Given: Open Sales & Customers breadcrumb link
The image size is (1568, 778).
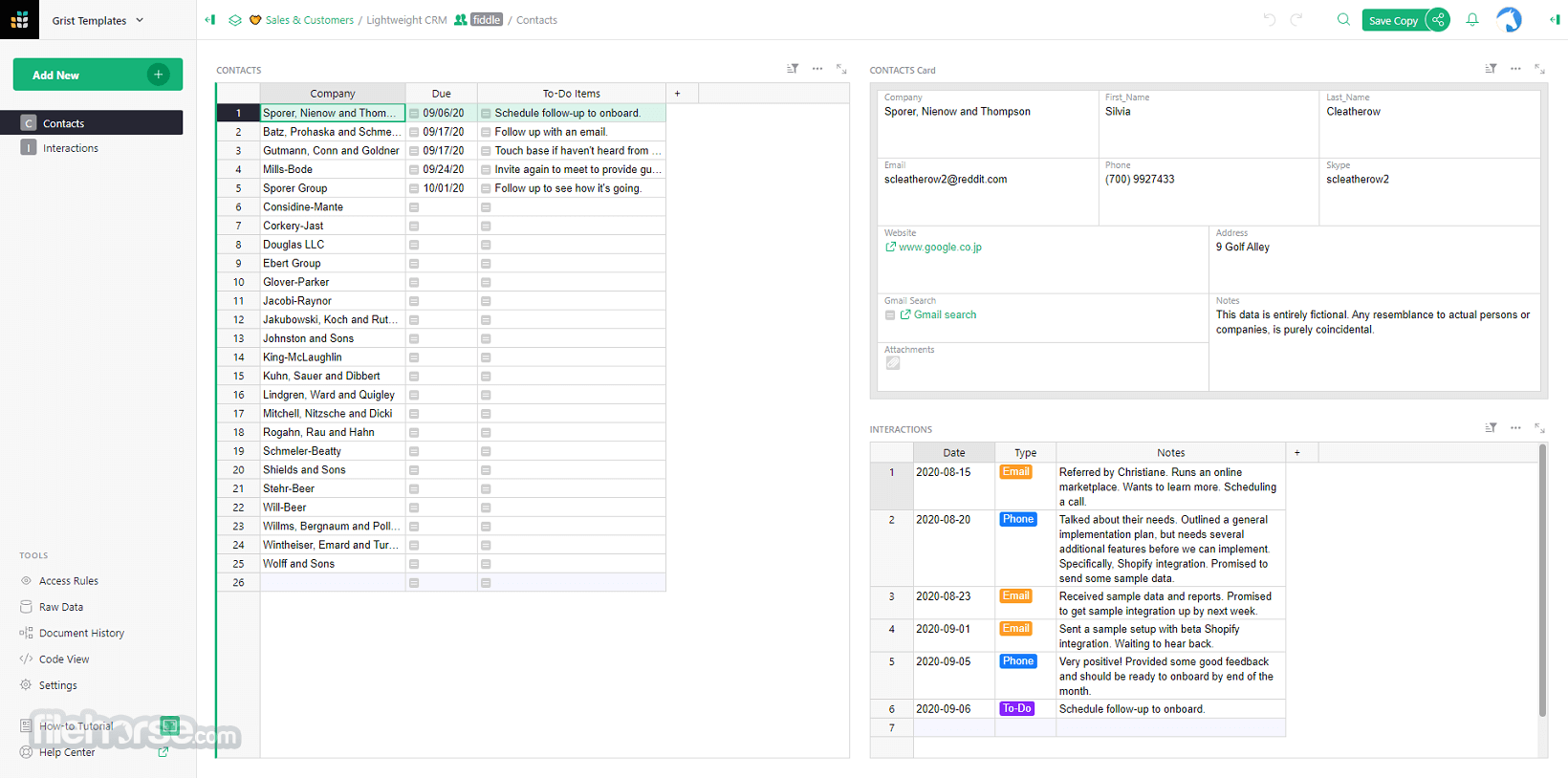Looking at the screenshot, I should pyautogui.click(x=310, y=20).
